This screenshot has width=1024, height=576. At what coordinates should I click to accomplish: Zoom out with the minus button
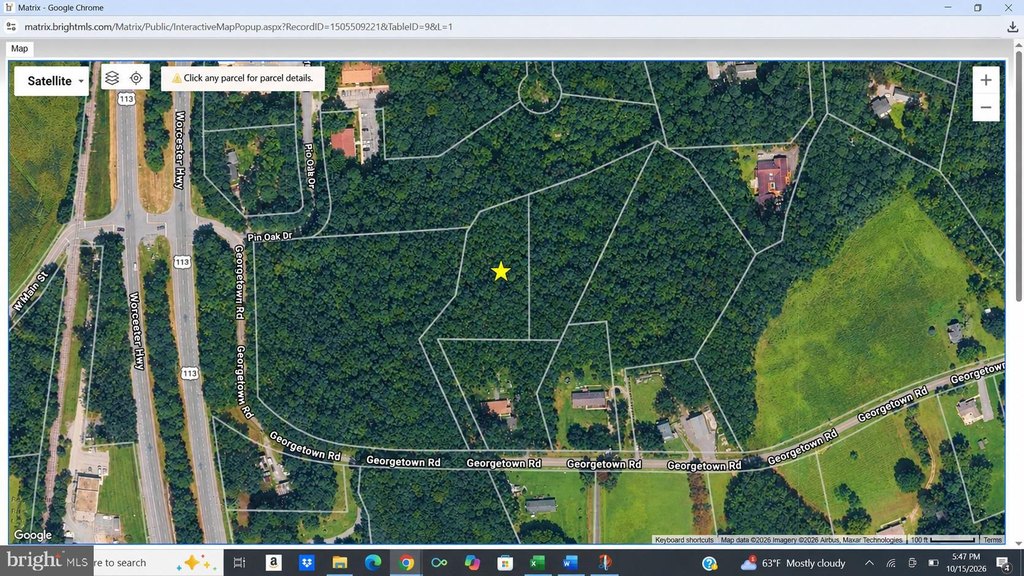coord(985,108)
